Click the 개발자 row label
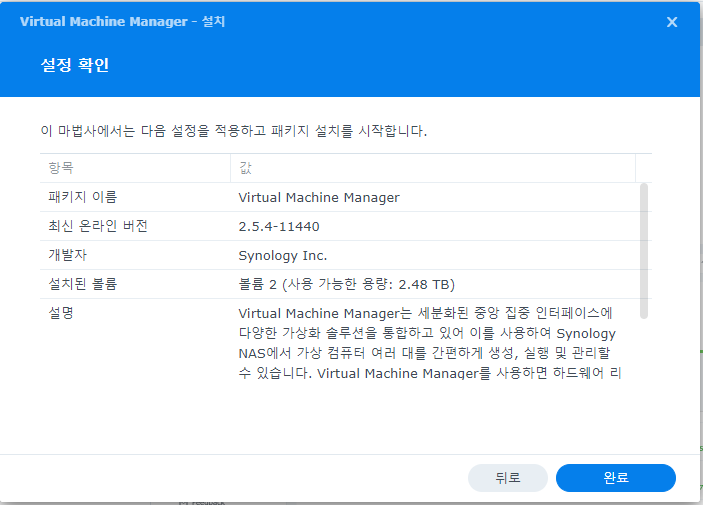Viewport: 703px width, 505px height. (67, 255)
